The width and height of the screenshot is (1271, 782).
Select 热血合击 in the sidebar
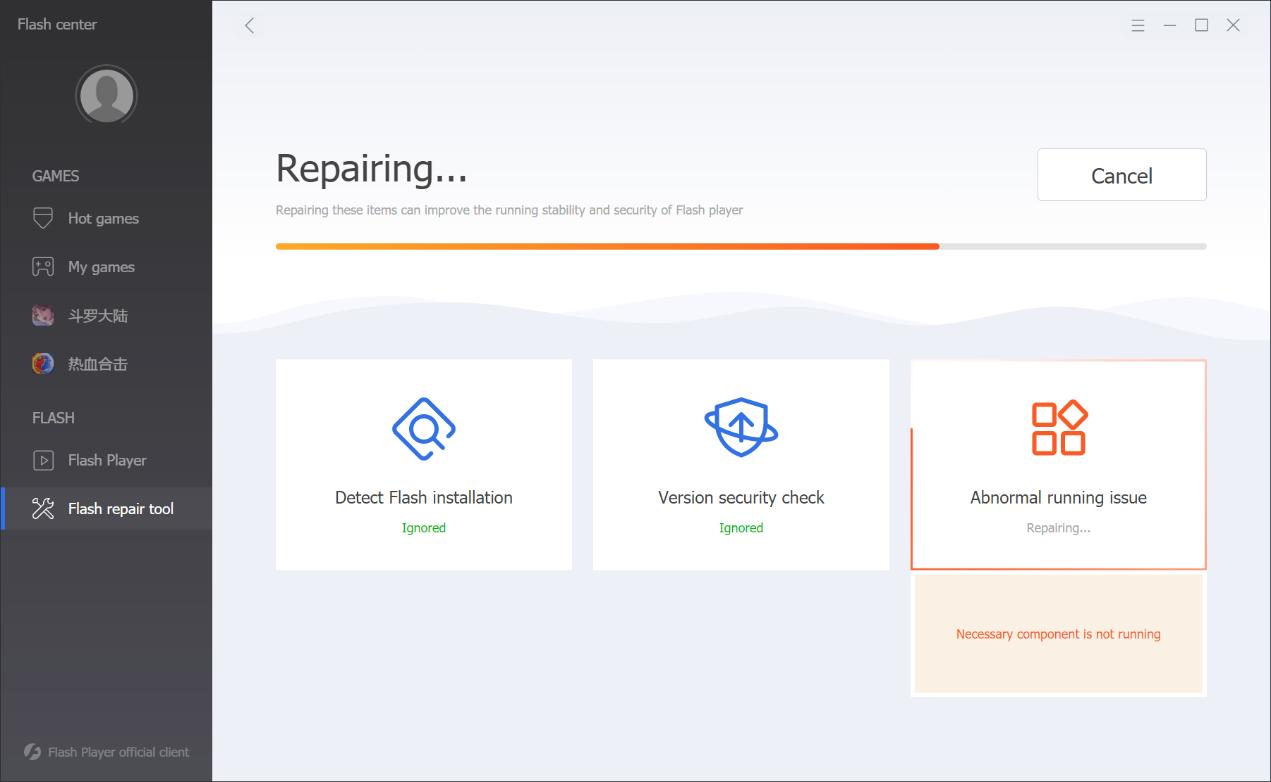[106, 364]
